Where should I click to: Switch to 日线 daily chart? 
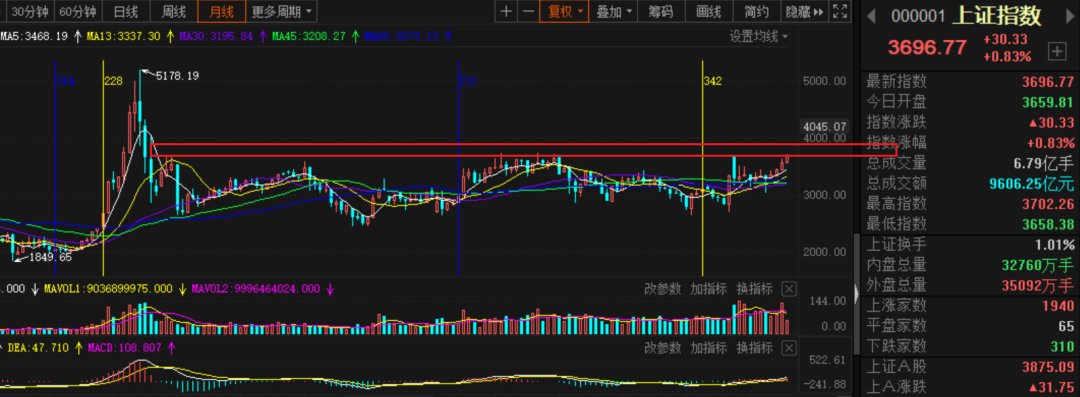point(125,11)
